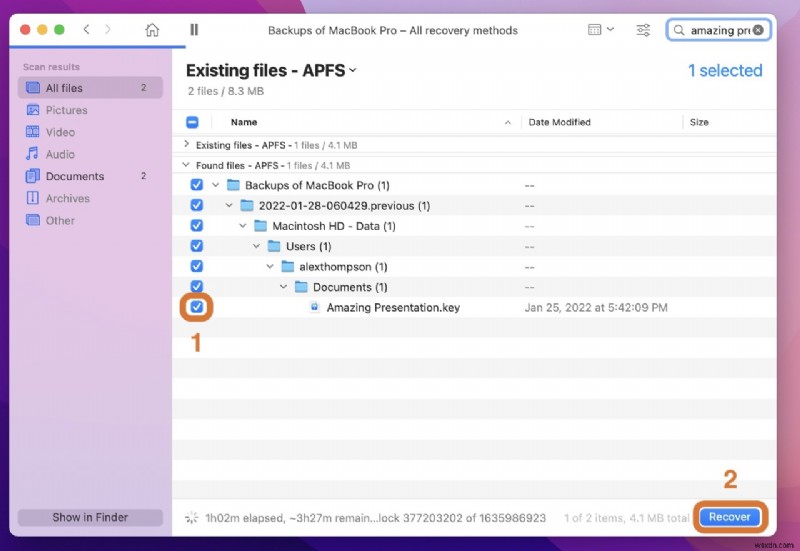800x551 pixels.
Task: Go back using the left arrow
Action: tap(86, 29)
